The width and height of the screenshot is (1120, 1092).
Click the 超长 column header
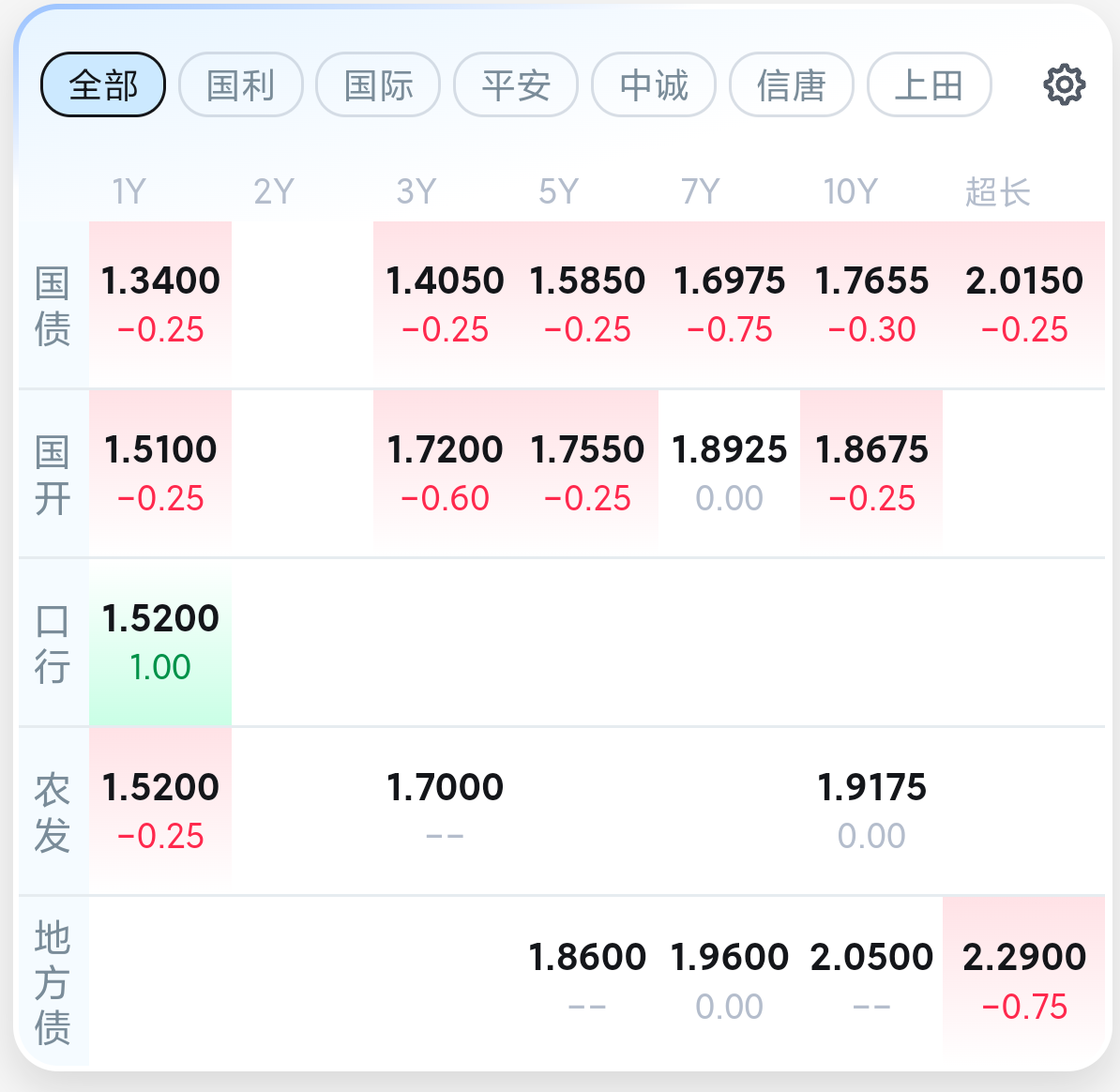[x=997, y=192]
